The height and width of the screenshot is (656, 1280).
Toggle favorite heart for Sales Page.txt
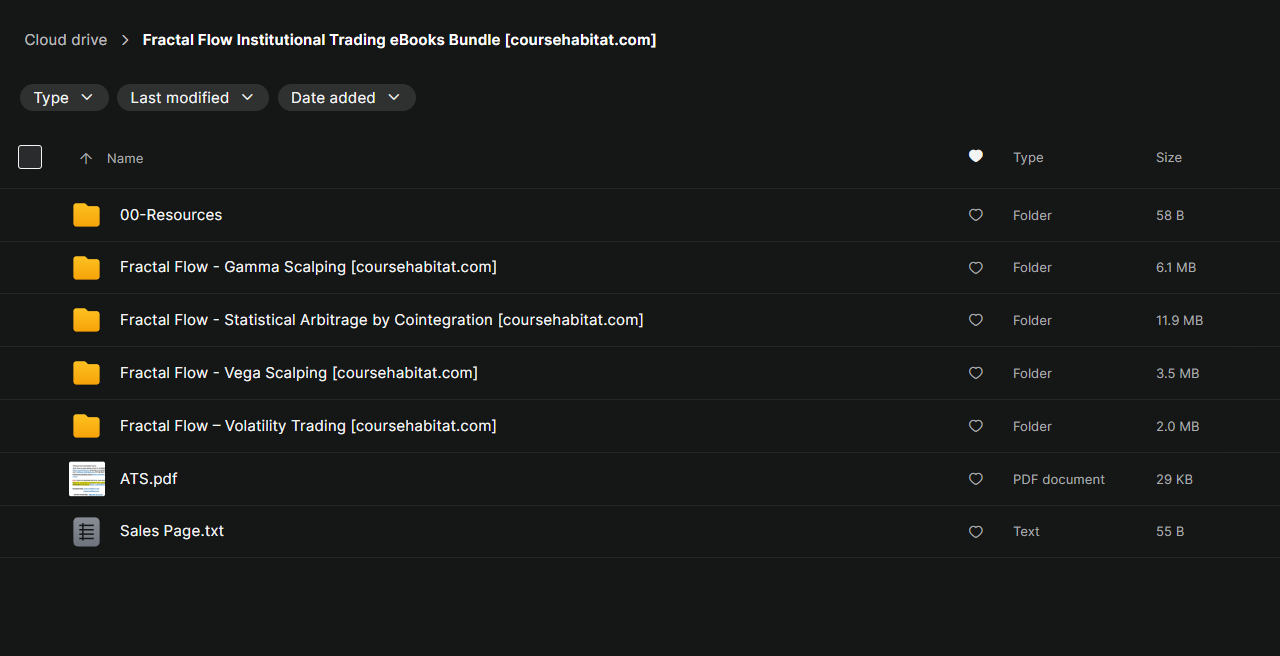976,532
